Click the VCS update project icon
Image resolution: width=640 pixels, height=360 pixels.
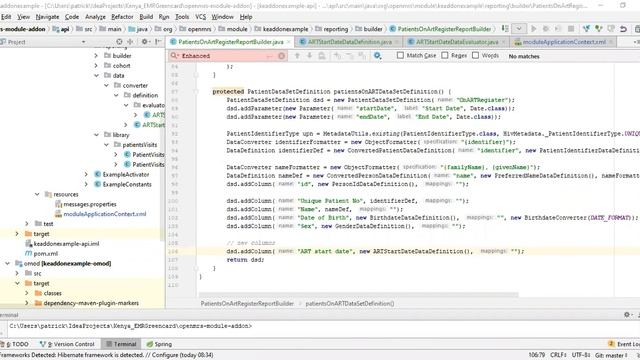586,29
